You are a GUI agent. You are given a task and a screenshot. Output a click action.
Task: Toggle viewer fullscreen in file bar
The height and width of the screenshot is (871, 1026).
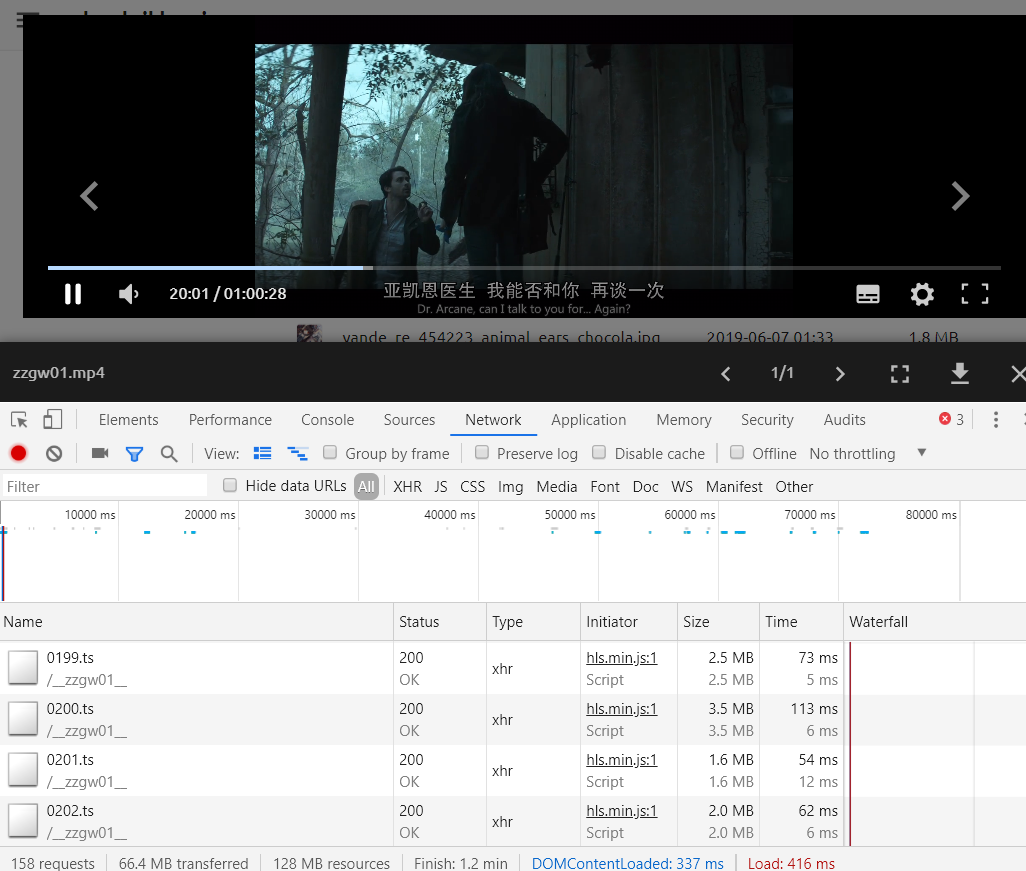click(x=900, y=374)
